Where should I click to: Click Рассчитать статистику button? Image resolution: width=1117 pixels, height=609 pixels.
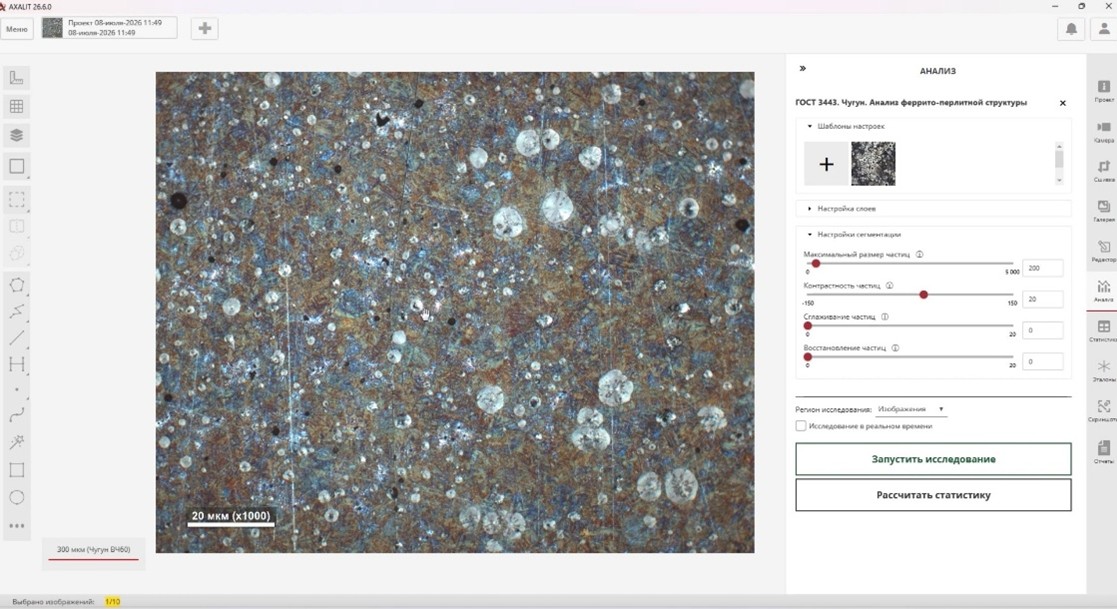(933, 495)
